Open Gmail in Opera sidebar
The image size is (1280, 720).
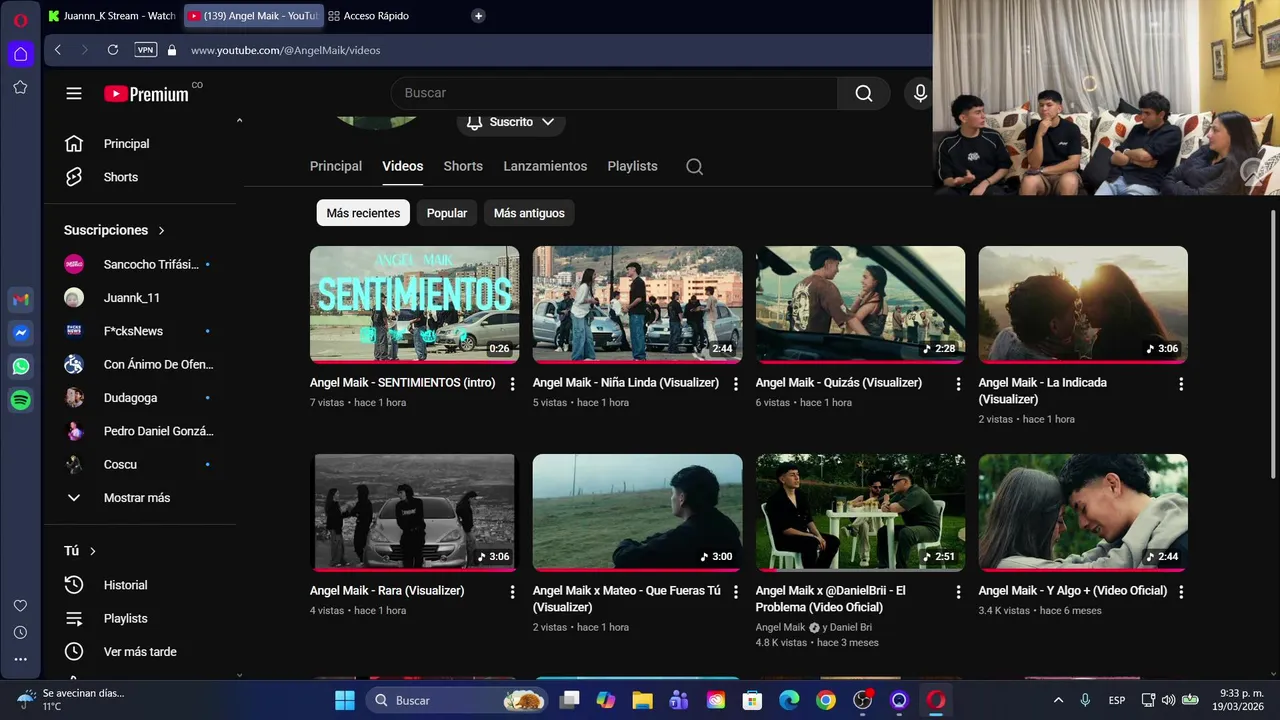(21, 299)
